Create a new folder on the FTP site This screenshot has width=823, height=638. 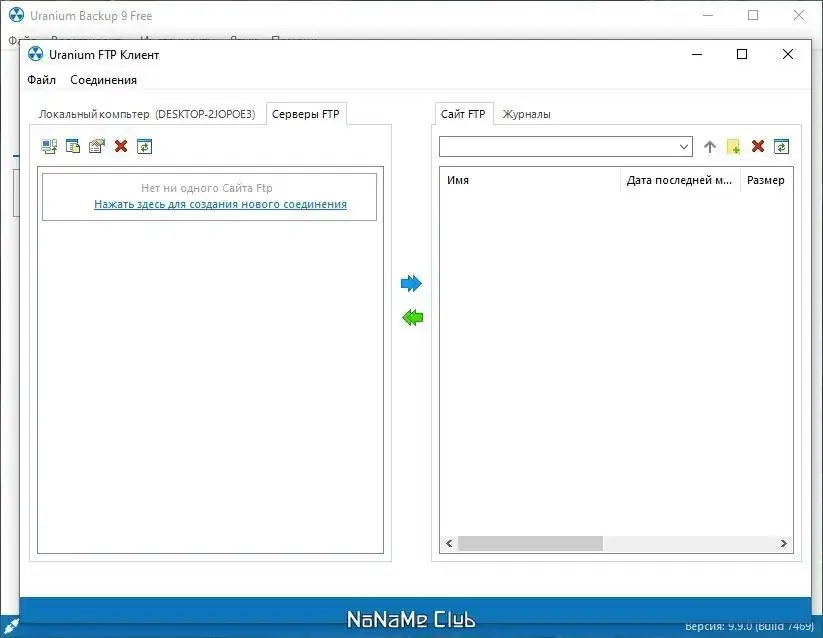tap(733, 146)
